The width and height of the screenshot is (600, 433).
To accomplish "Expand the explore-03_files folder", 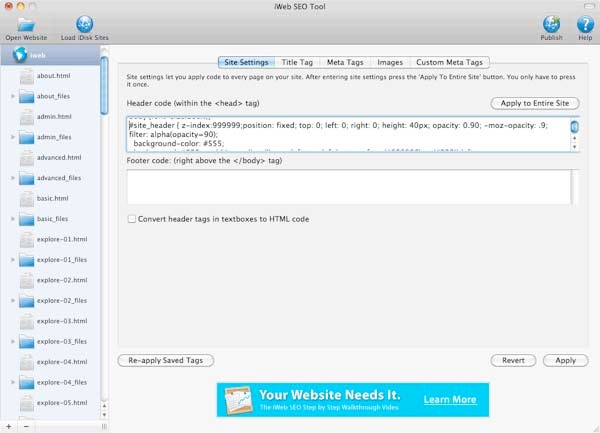I will pos(13,342).
